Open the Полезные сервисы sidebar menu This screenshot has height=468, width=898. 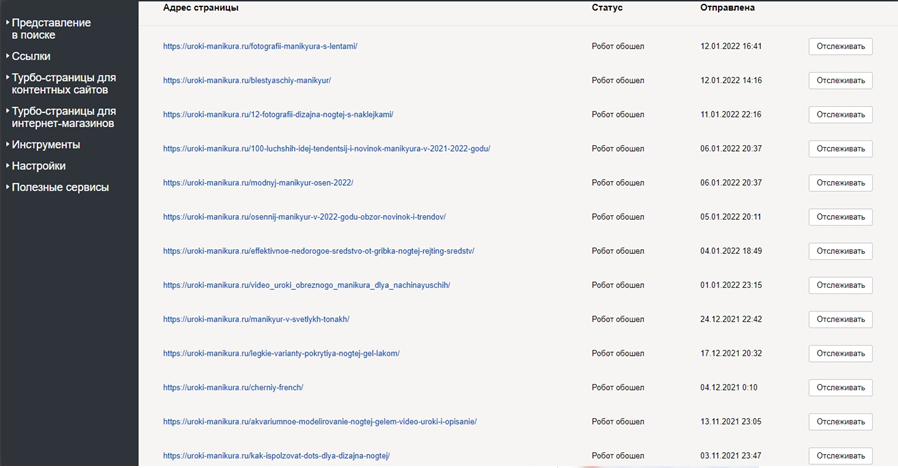tap(60, 187)
